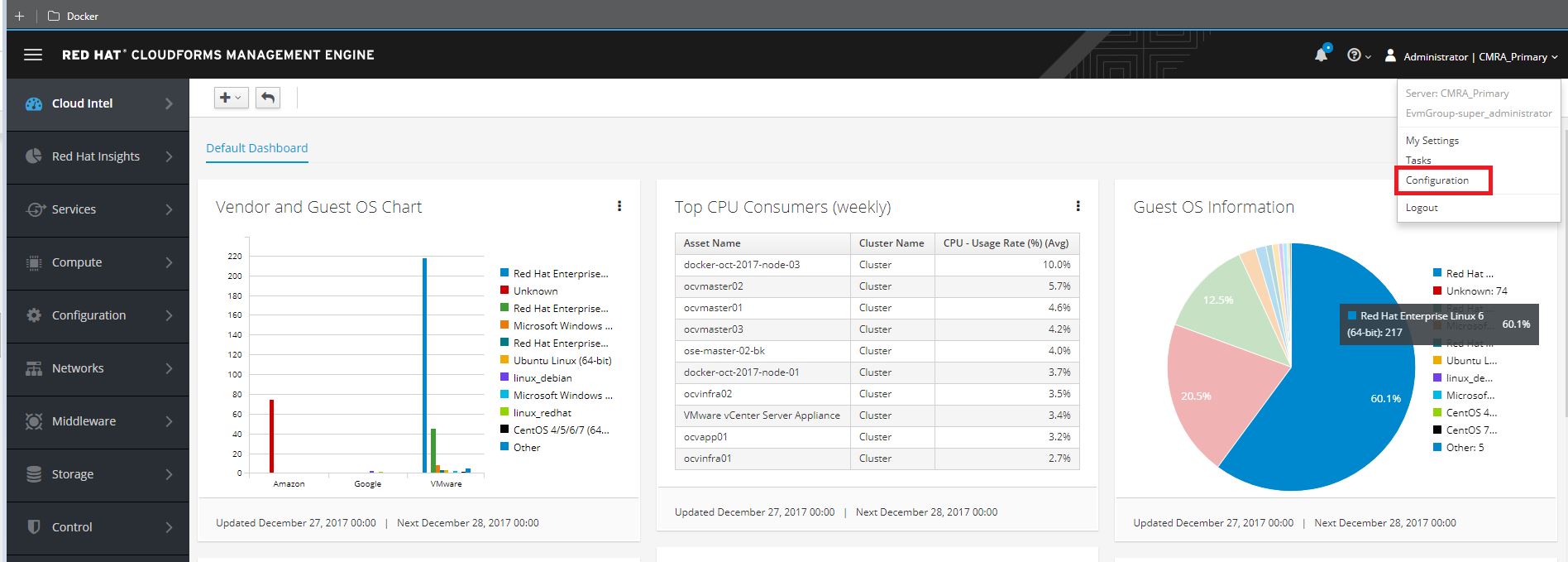Screen dimensions: 1568x562
Task: Choose Configuration from user dropdown menu
Action: 1437,180
